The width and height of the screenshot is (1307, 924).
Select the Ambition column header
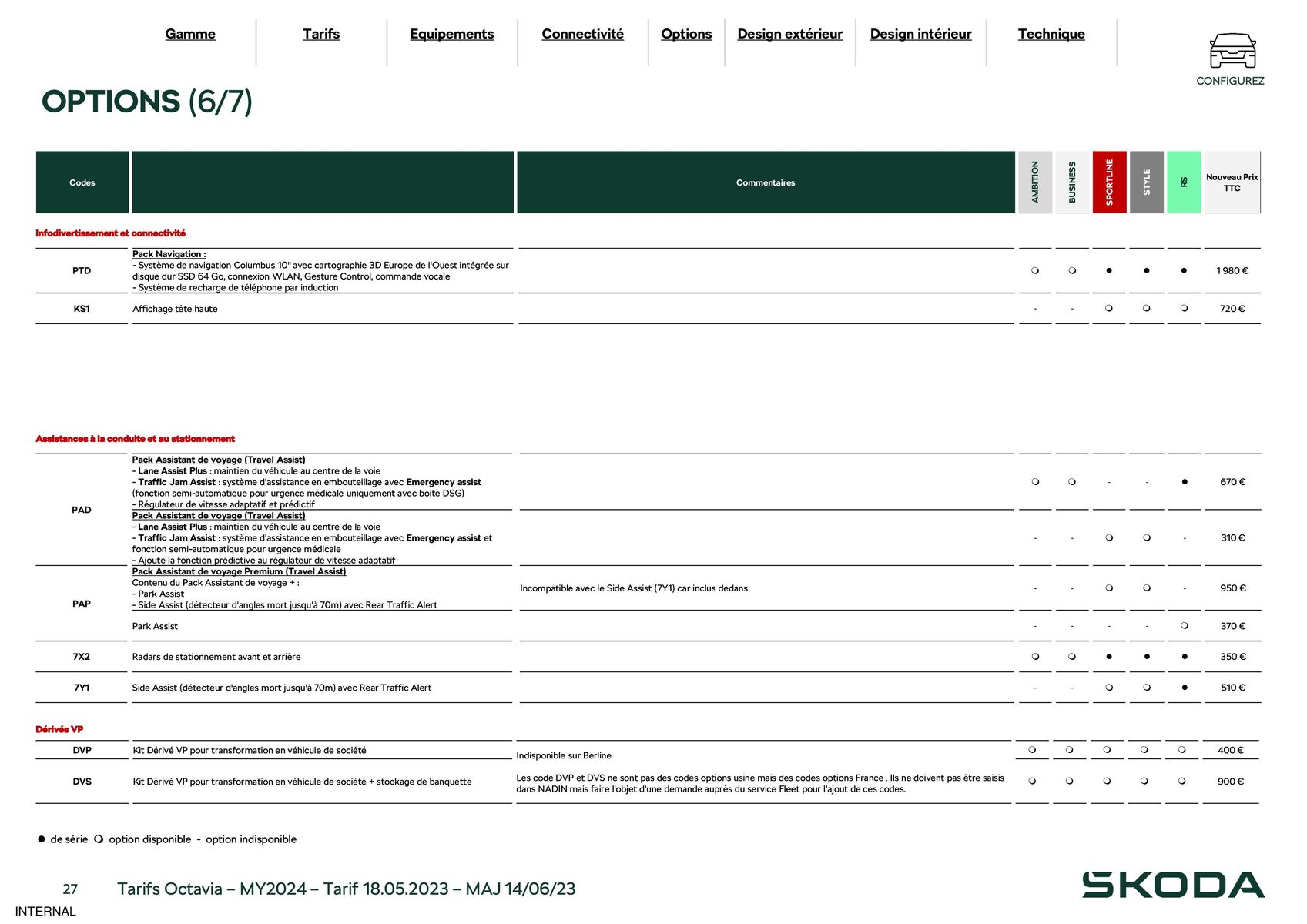click(1035, 182)
